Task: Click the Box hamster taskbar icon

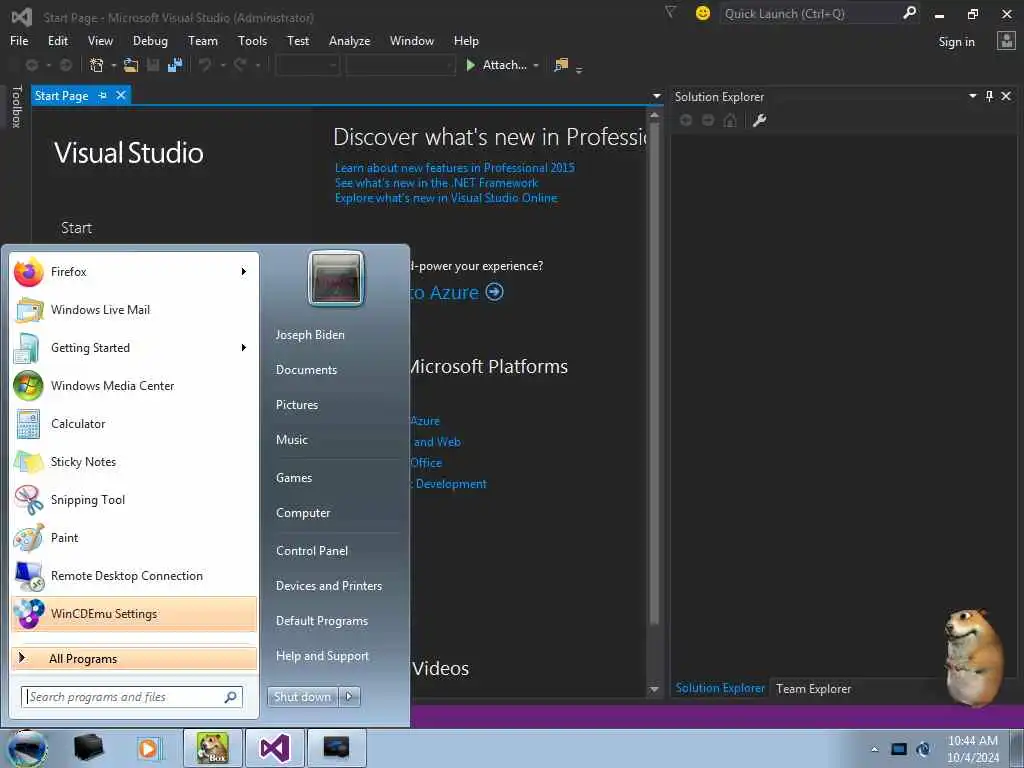Action: click(x=213, y=748)
